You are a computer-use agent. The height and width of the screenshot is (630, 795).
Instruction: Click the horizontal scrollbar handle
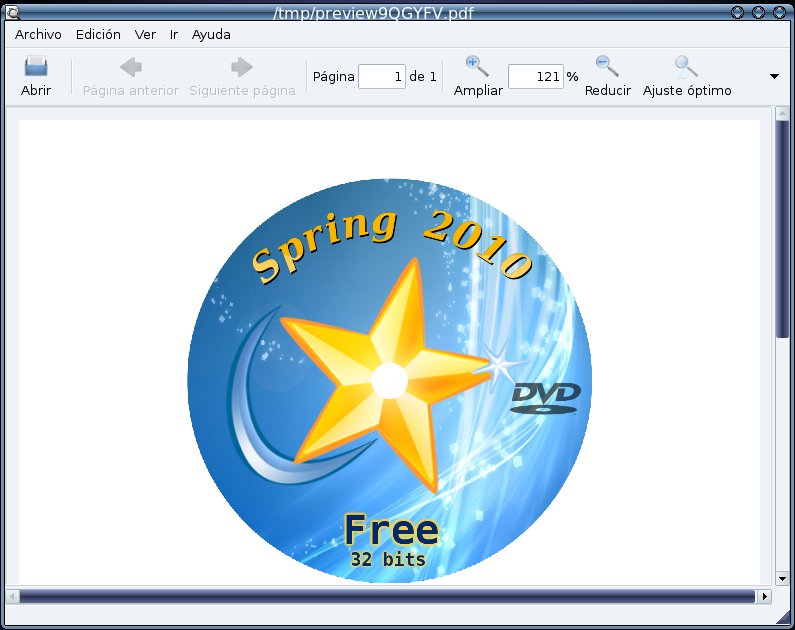click(x=388, y=596)
